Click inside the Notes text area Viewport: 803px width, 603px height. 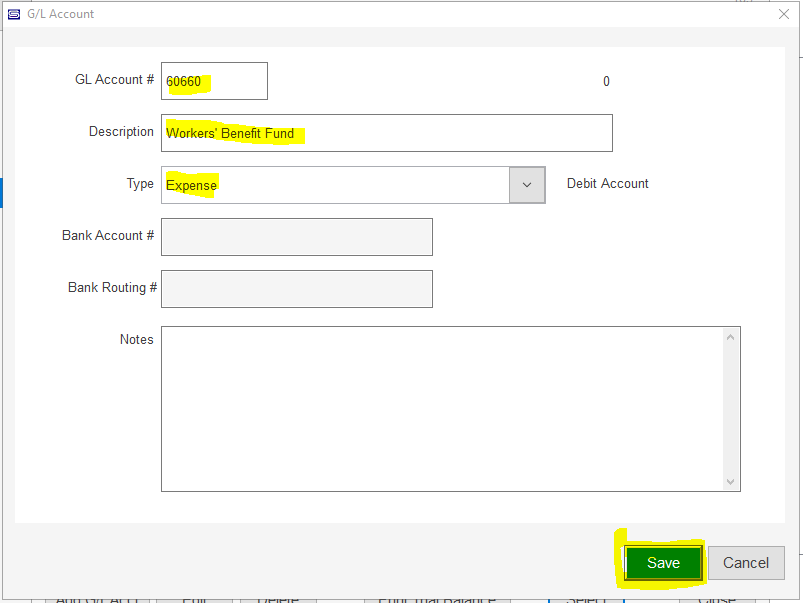coord(440,408)
